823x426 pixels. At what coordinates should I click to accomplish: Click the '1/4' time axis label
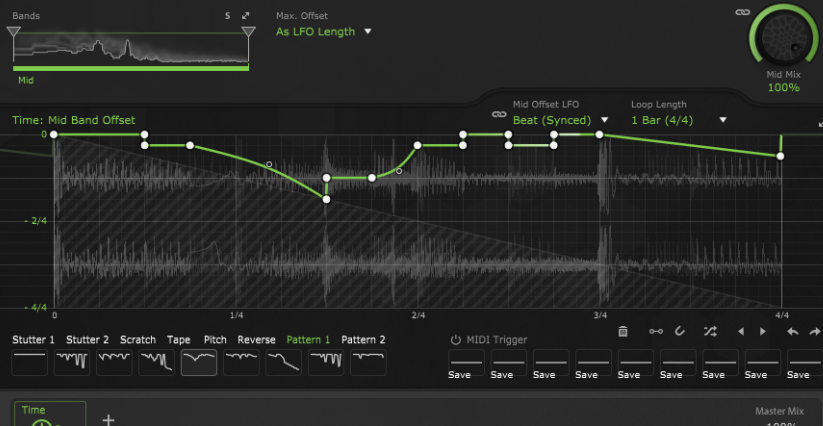coord(236,315)
